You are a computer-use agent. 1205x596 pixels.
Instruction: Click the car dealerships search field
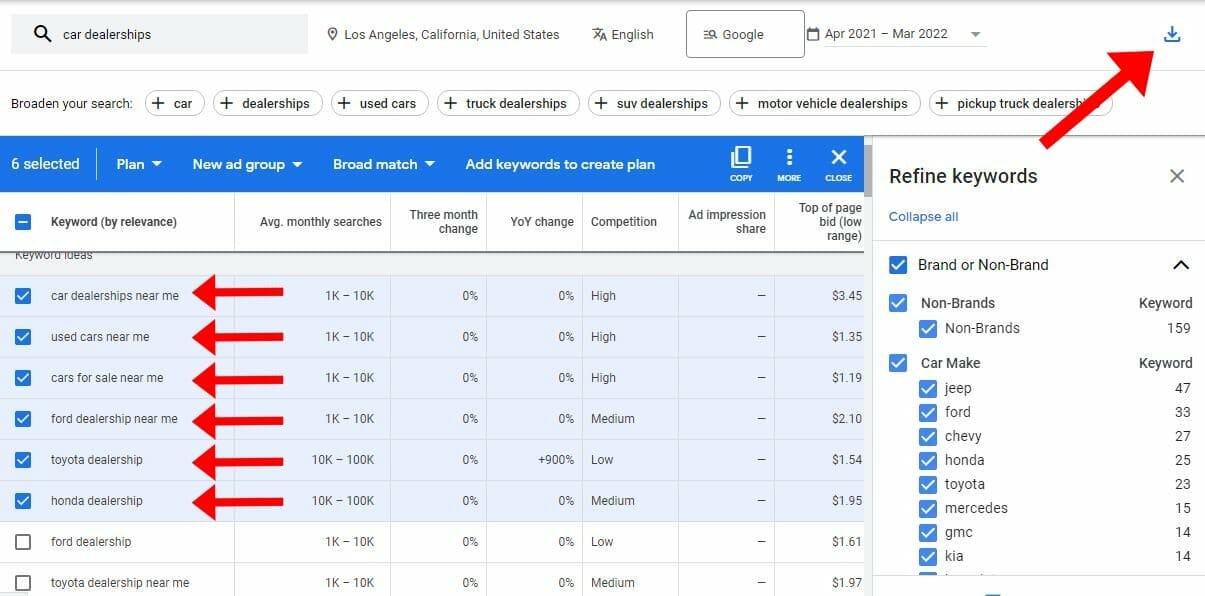[160, 33]
